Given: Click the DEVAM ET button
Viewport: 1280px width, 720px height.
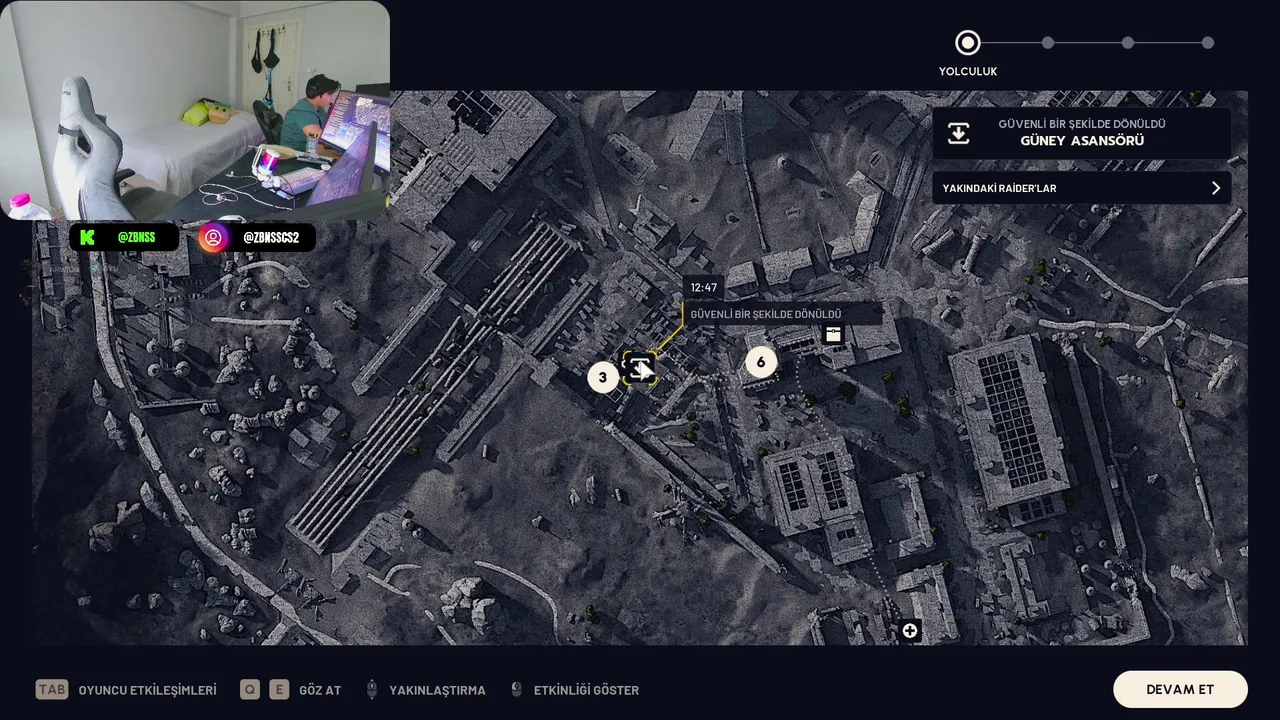Looking at the screenshot, I should (x=1180, y=689).
